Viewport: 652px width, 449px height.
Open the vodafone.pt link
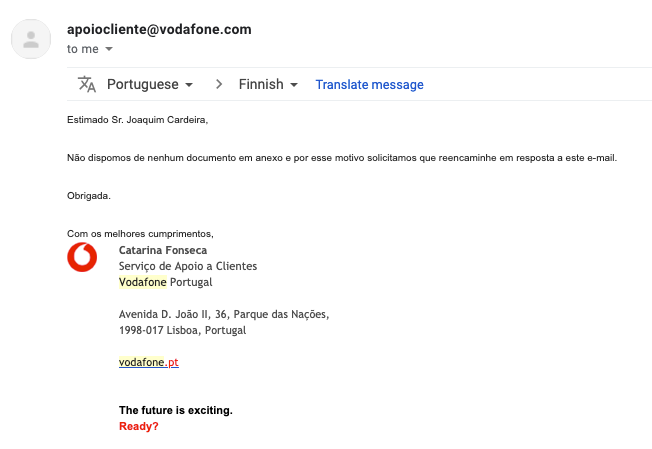148,362
